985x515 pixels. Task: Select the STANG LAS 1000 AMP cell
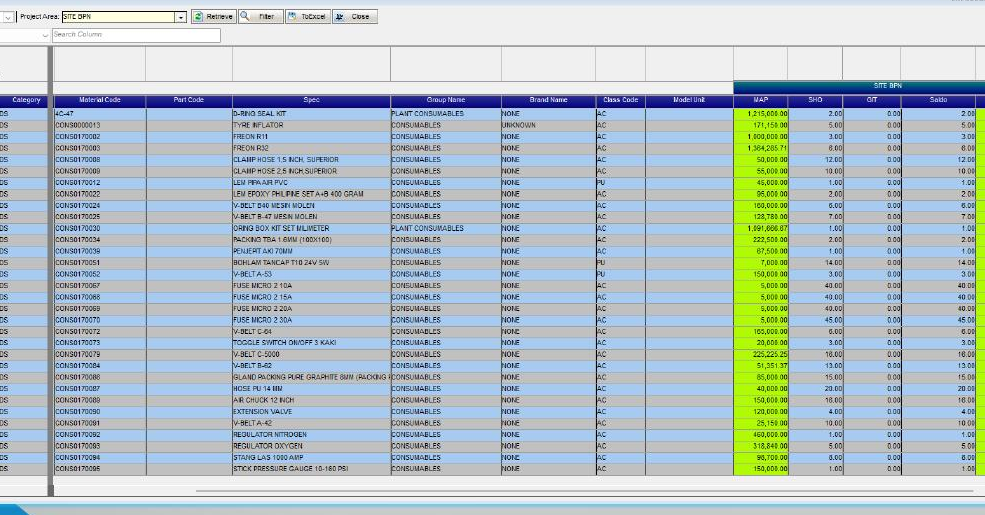point(312,457)
